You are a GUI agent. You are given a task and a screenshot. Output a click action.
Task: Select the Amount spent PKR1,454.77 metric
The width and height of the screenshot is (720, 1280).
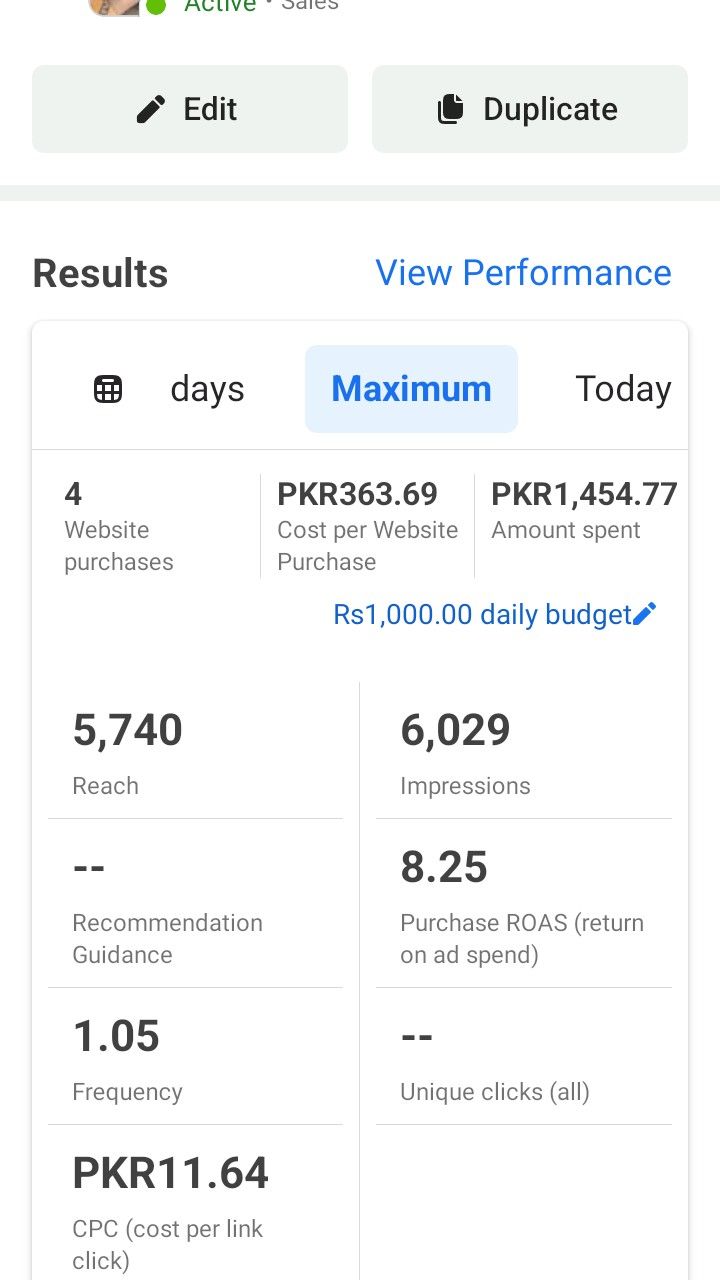(x=584, y=511)
